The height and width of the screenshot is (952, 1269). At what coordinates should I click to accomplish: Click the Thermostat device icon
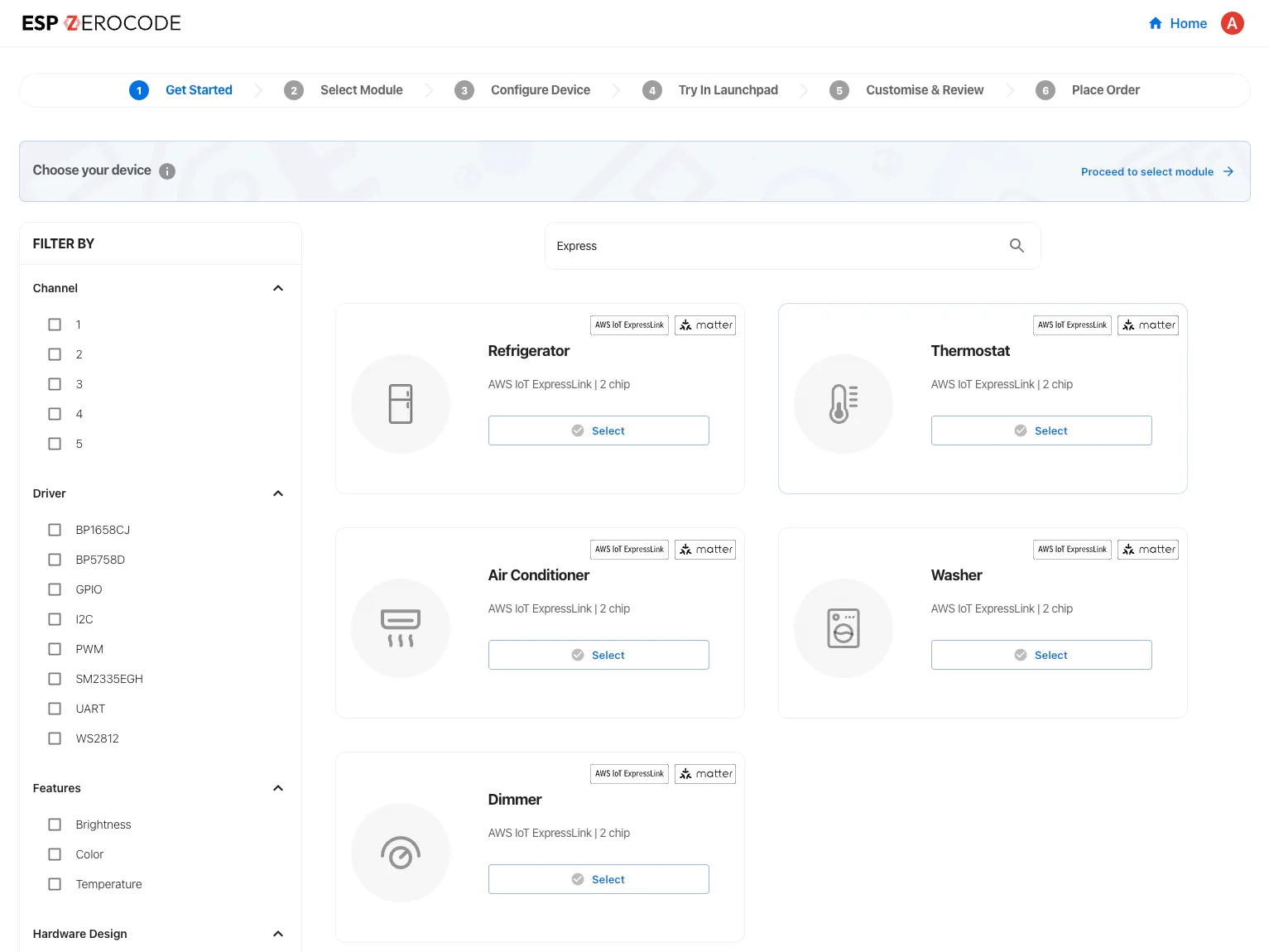[x=843, y=404]
